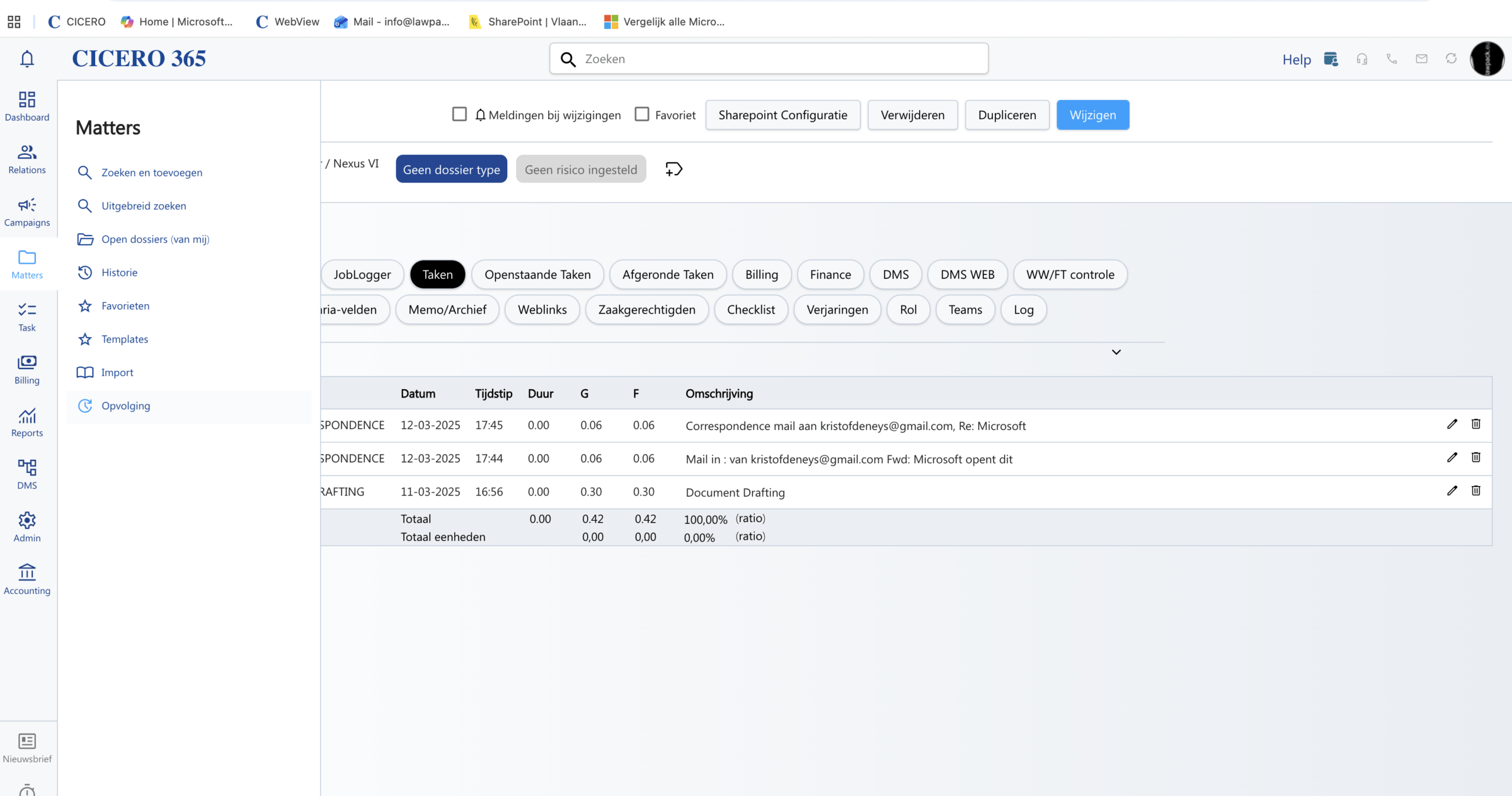Expand the chevron above the table

[1116, 352]
